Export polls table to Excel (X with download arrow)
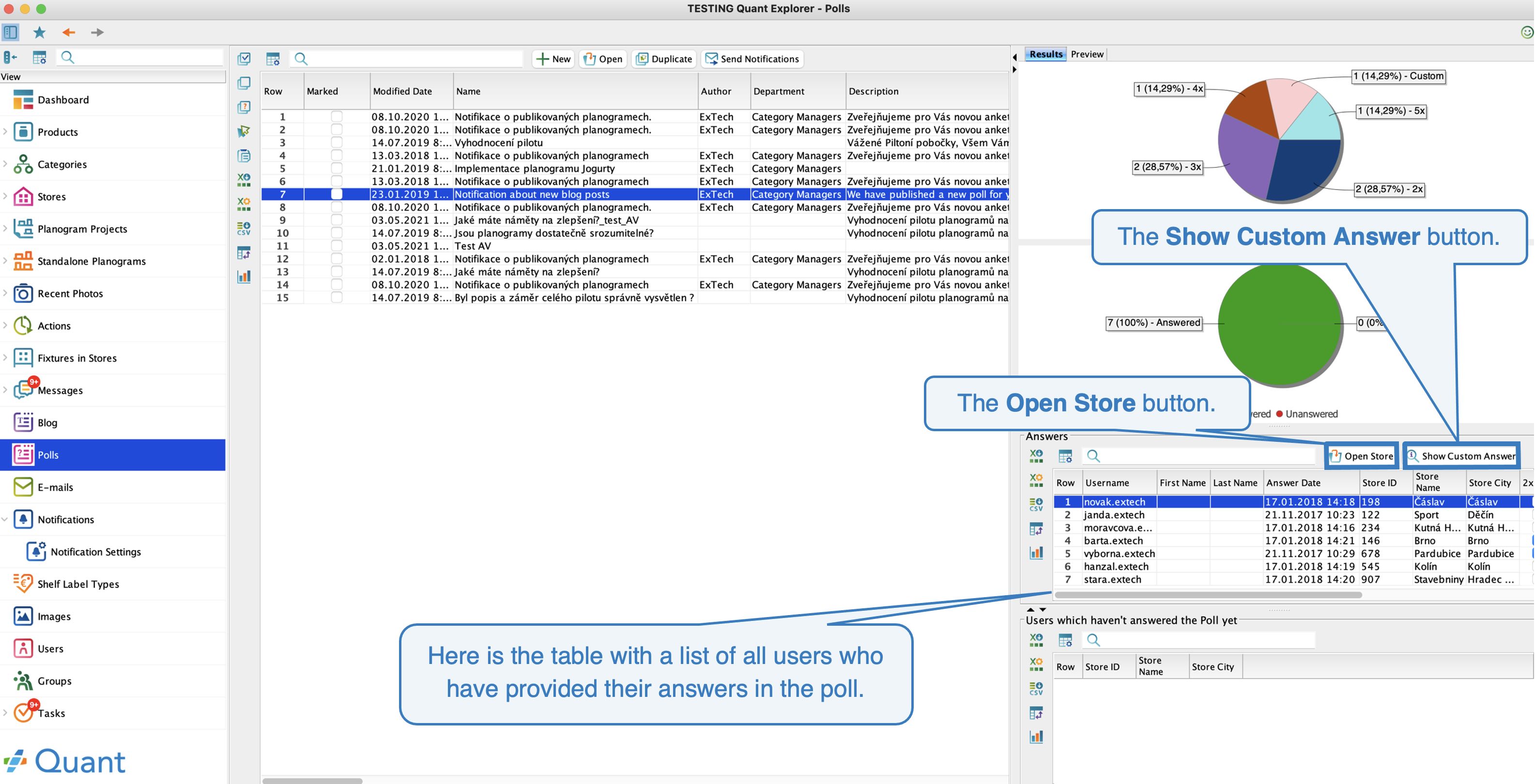The width and height of the screenshot is (1535, 784). [244, 180]
